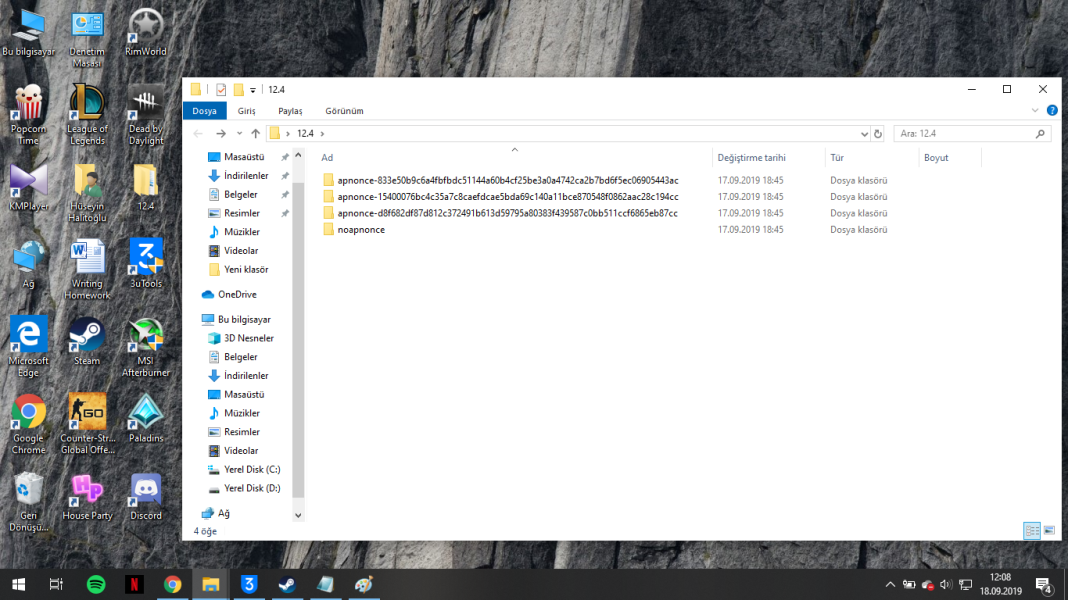1068x600 pixels.
Task: Sort files by Değiştirme tarihi column
Action: (751, 157)
